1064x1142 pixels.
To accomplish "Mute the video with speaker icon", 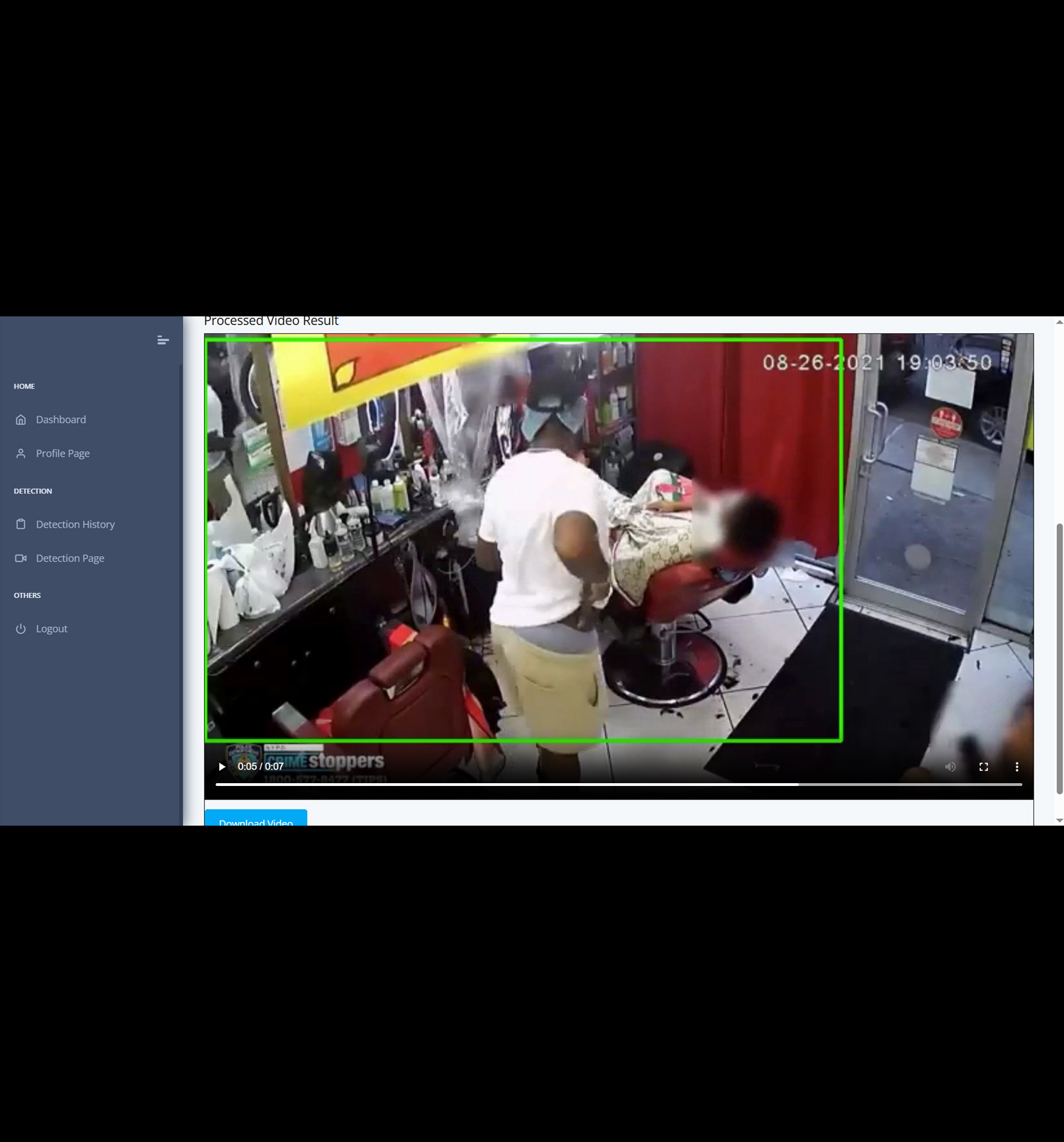I will tap(951, 767).
